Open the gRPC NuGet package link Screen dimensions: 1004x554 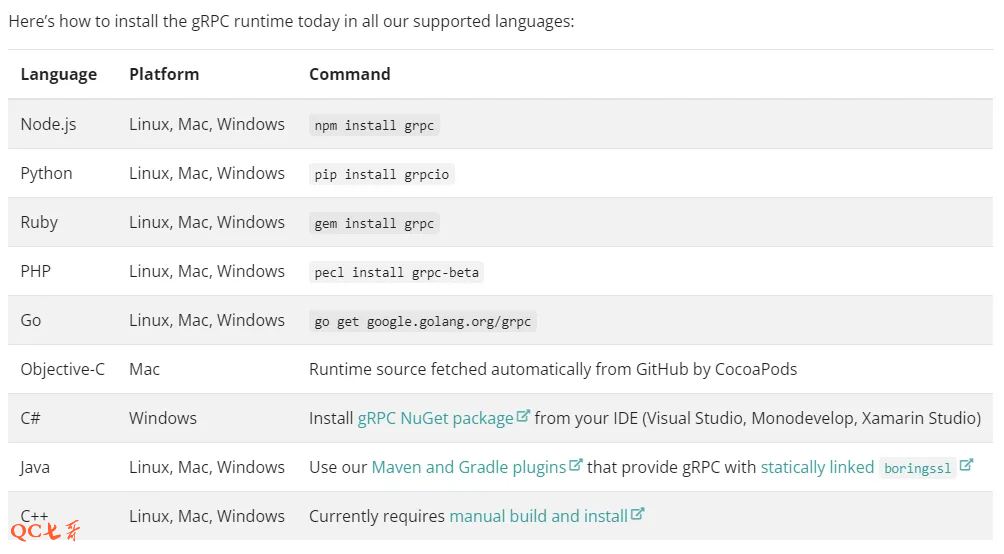(x=435, y=418)
